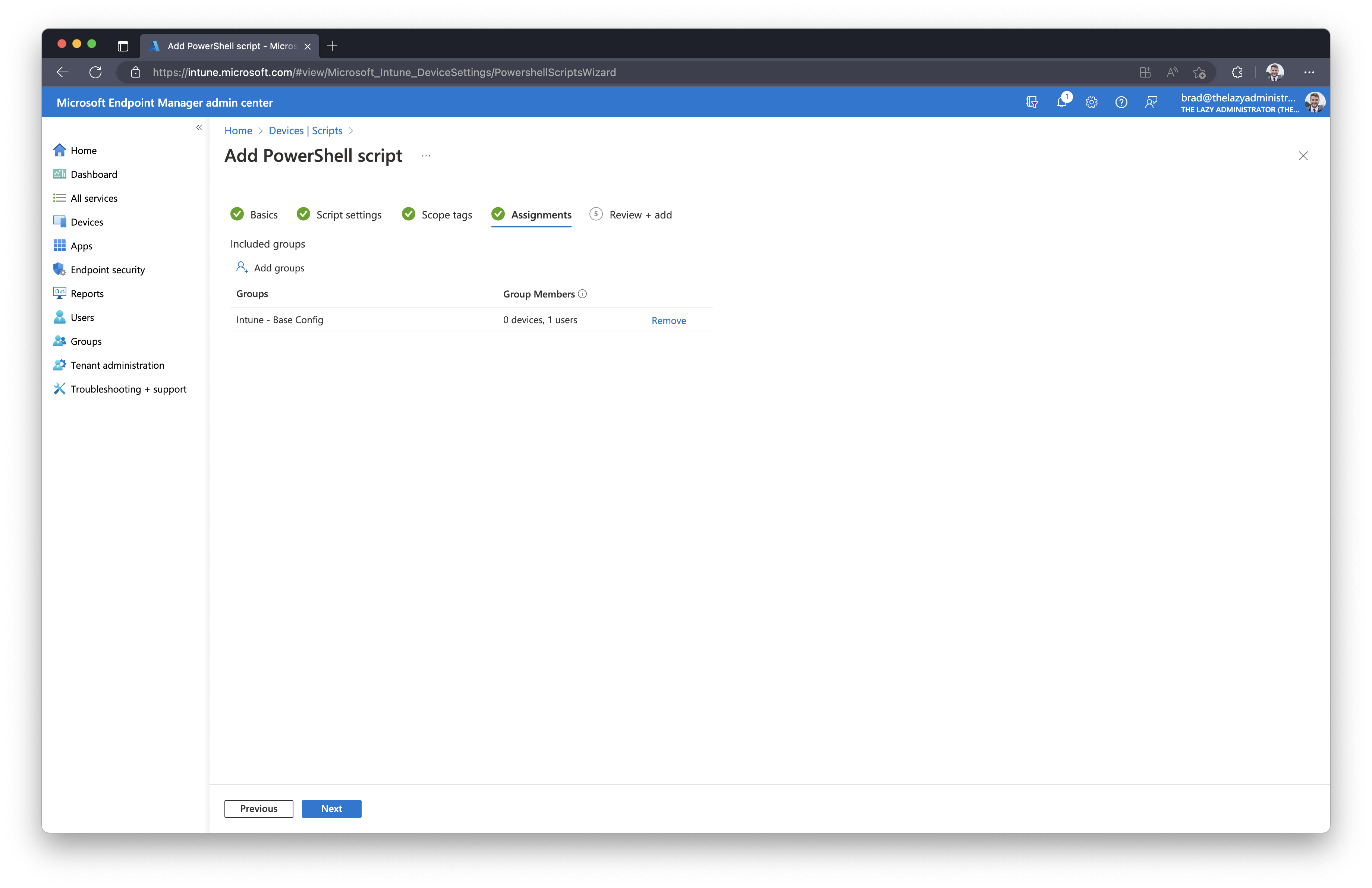The image size is (1372, 888).
Task: Open All services list icon
Action: [x=59, y=198]
